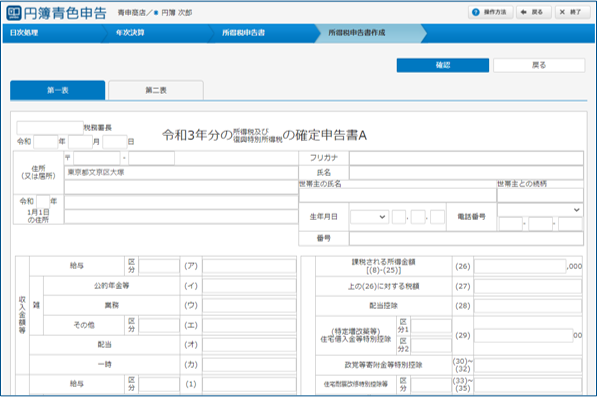Click the submission date 月 field

[x=80, y=142]
